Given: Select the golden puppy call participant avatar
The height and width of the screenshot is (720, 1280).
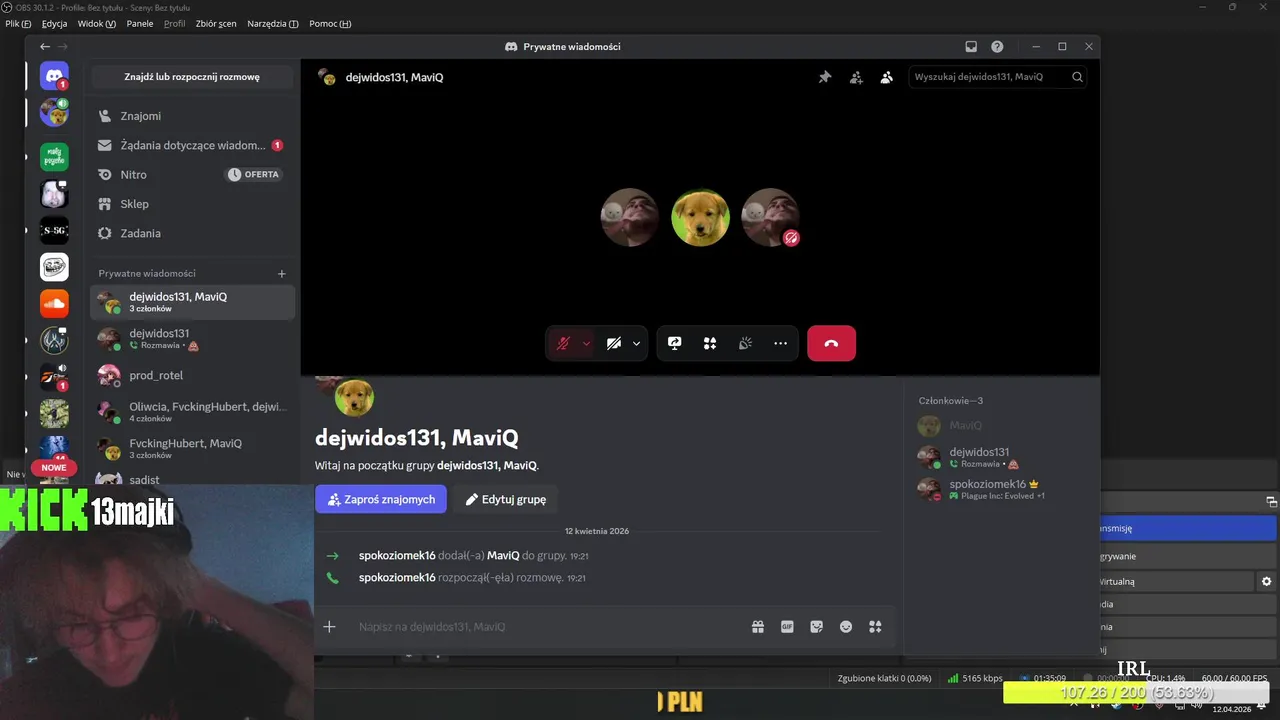Looking at the screenshot, I should click(x=700, y=217).
